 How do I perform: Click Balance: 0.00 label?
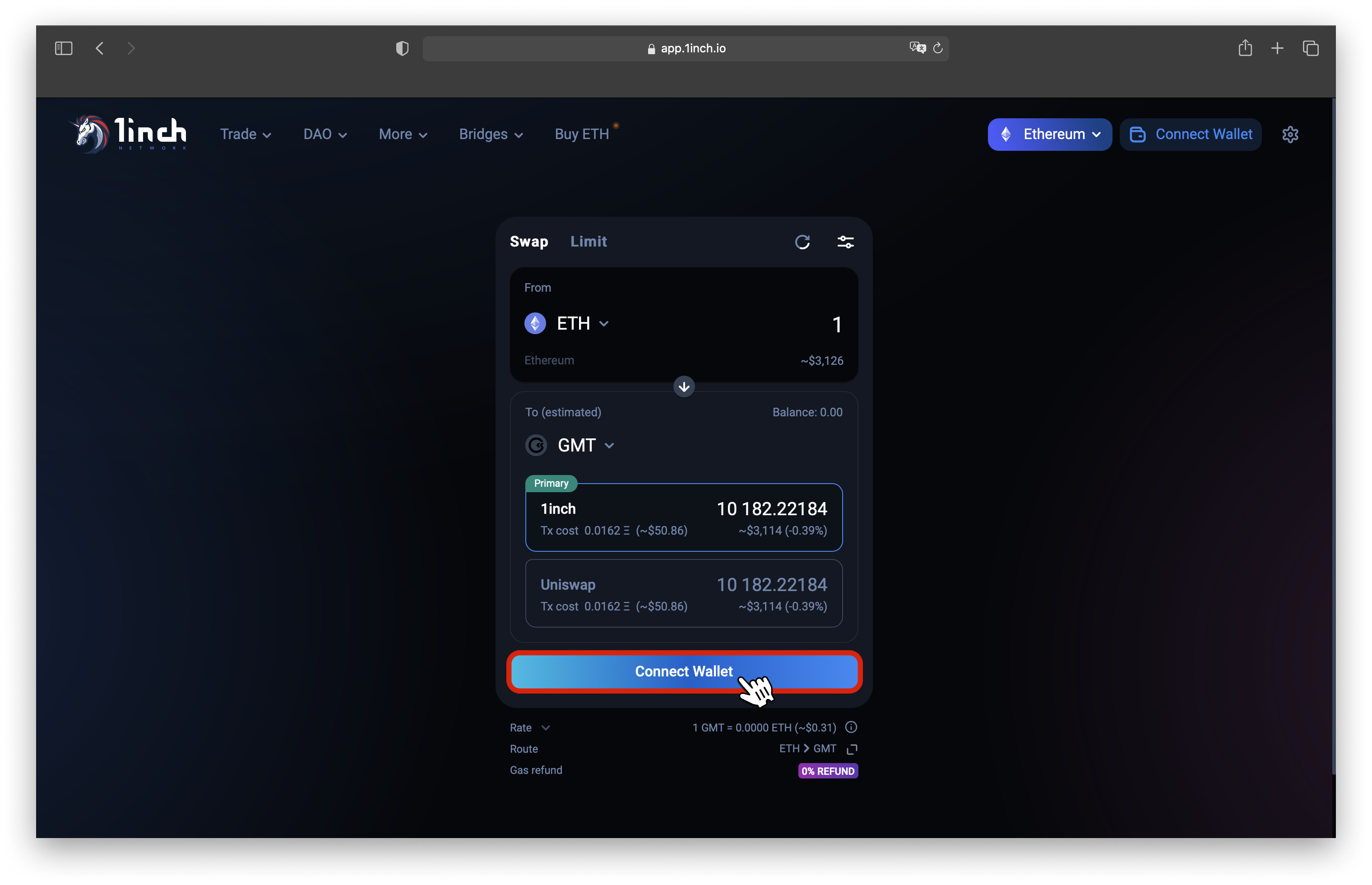point(807,412)
